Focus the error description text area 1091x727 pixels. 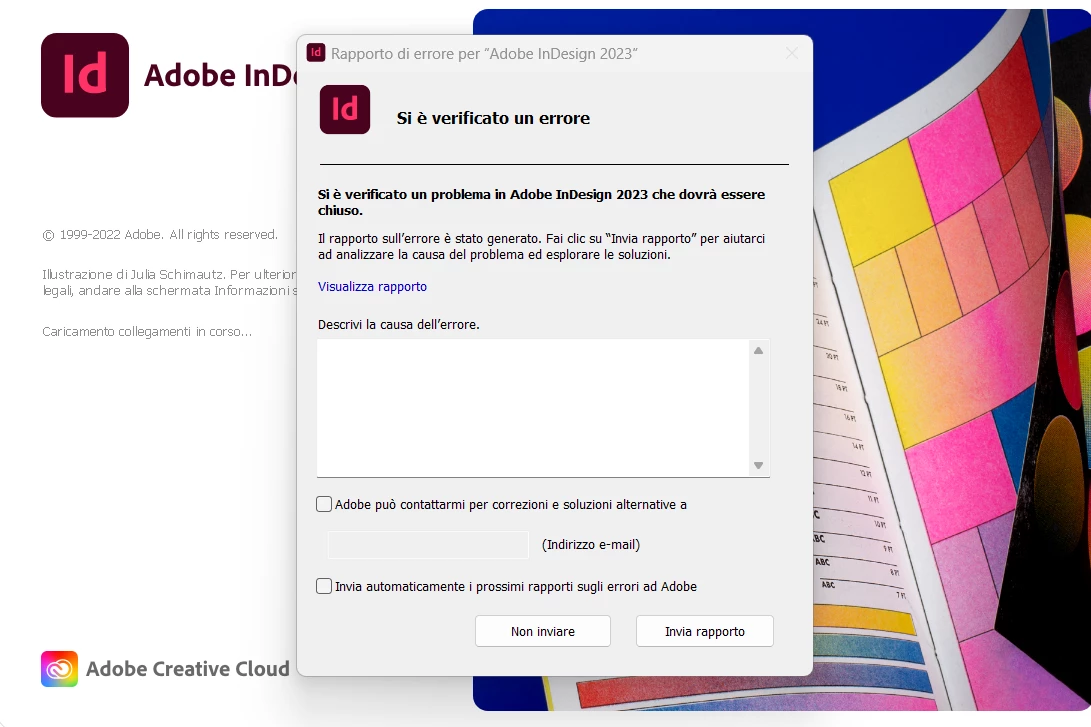533,408
